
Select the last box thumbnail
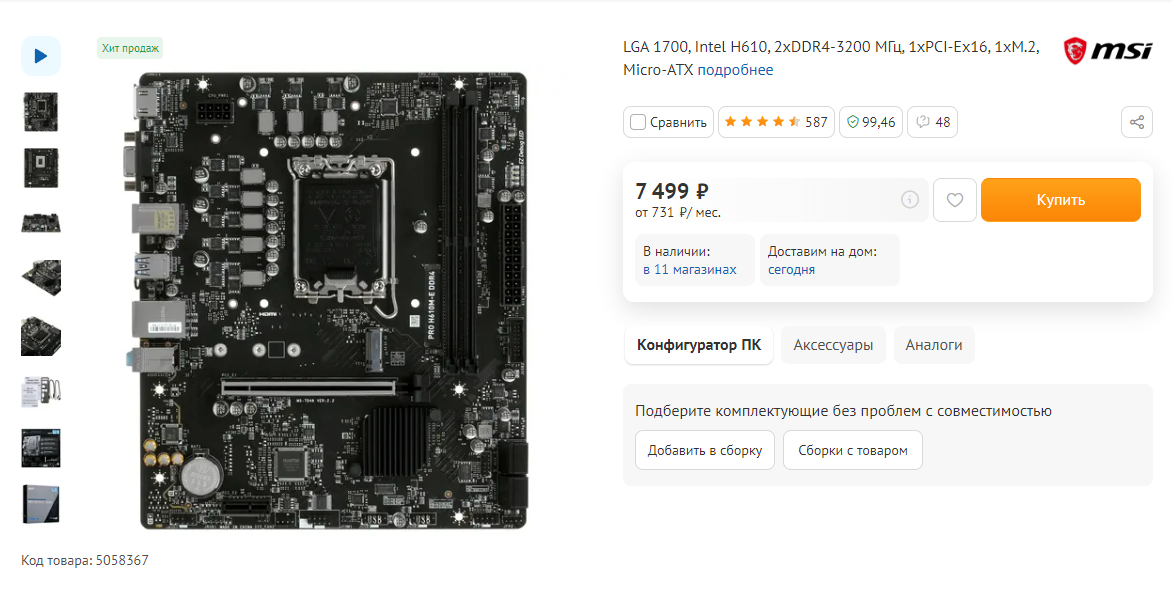(x=40, y=504)
